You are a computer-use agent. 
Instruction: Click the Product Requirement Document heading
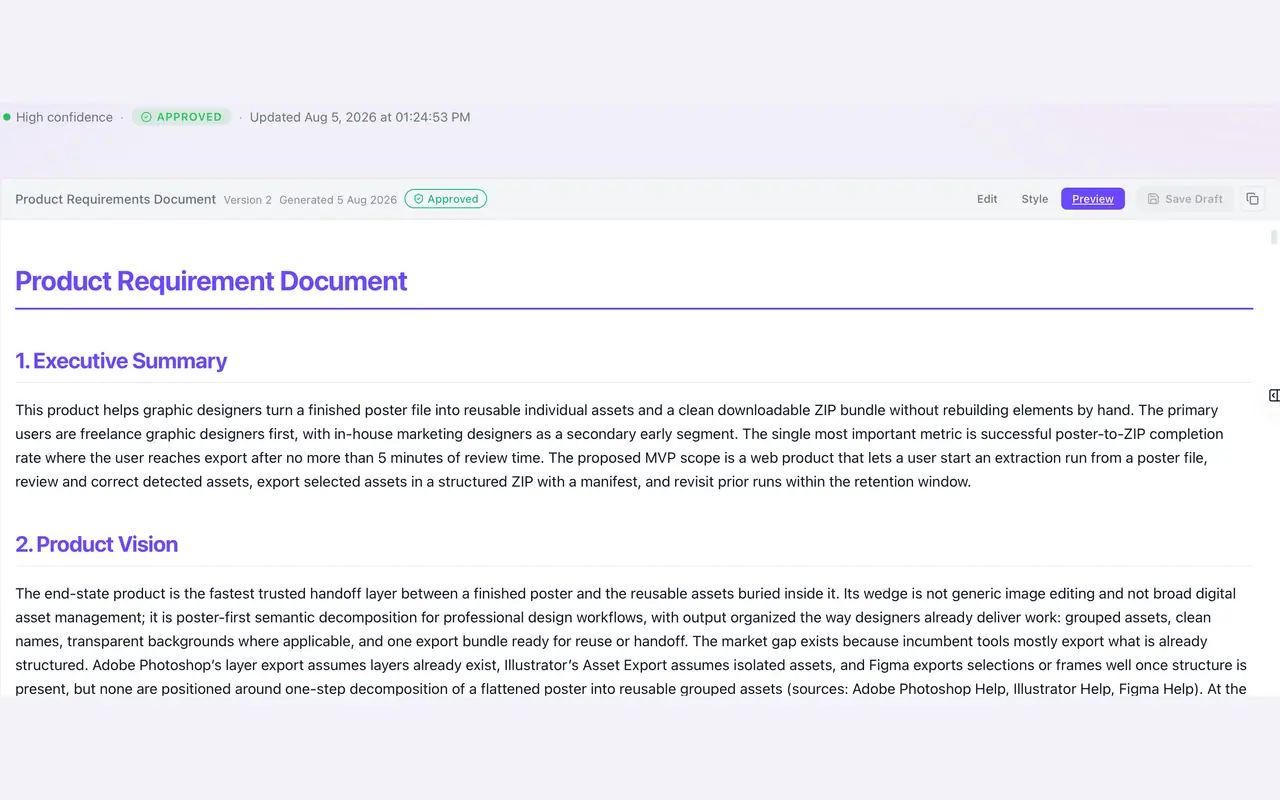(211, 281)
